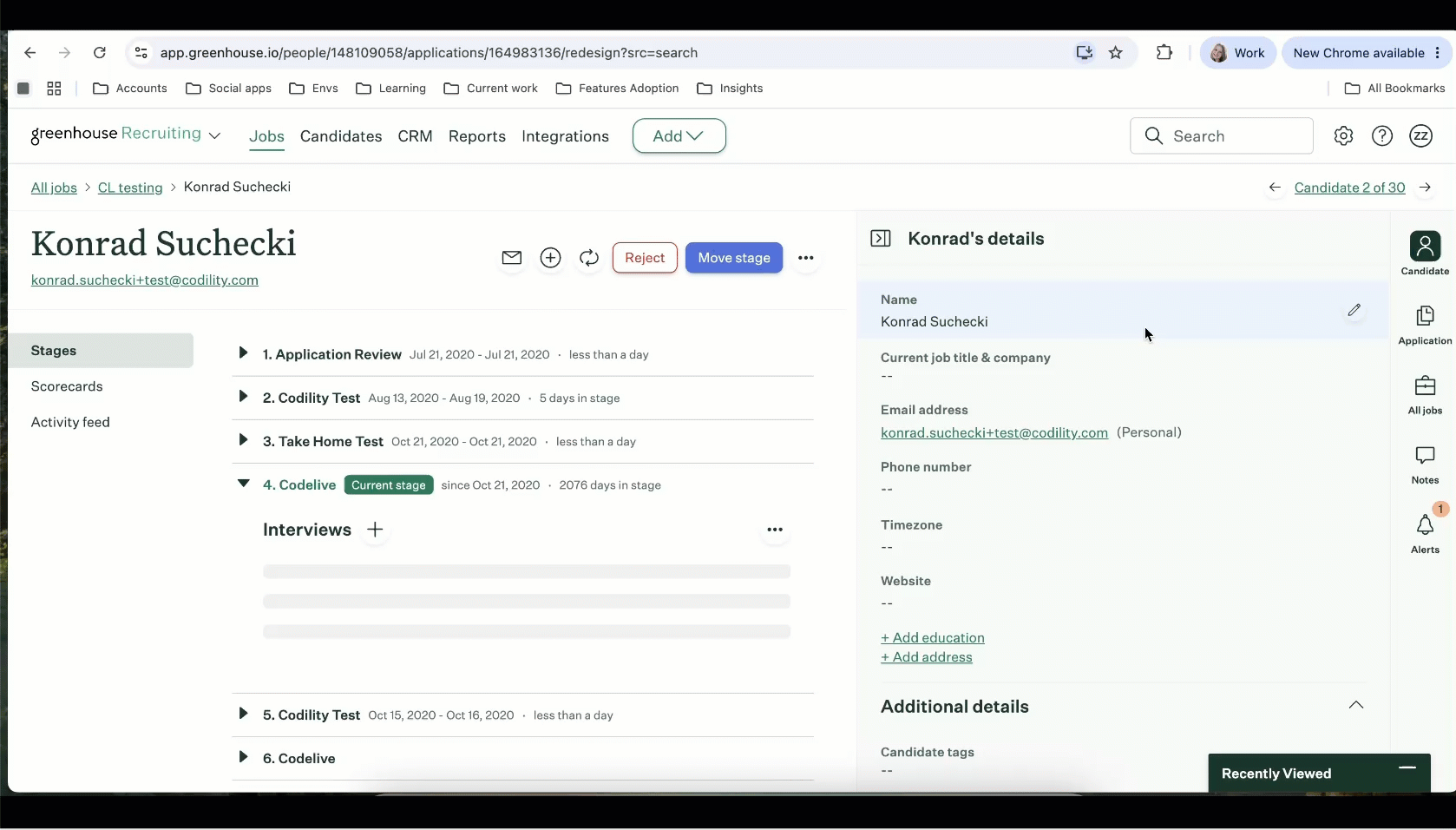Open the Alerts bell panel
Screen dimensions: 1456x830
pos(1425,532)
